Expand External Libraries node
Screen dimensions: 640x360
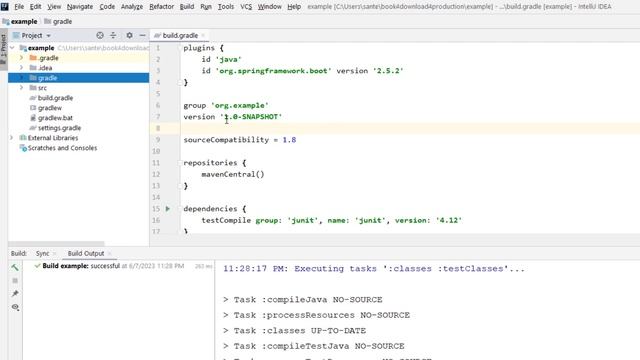(x=12, y=138)
